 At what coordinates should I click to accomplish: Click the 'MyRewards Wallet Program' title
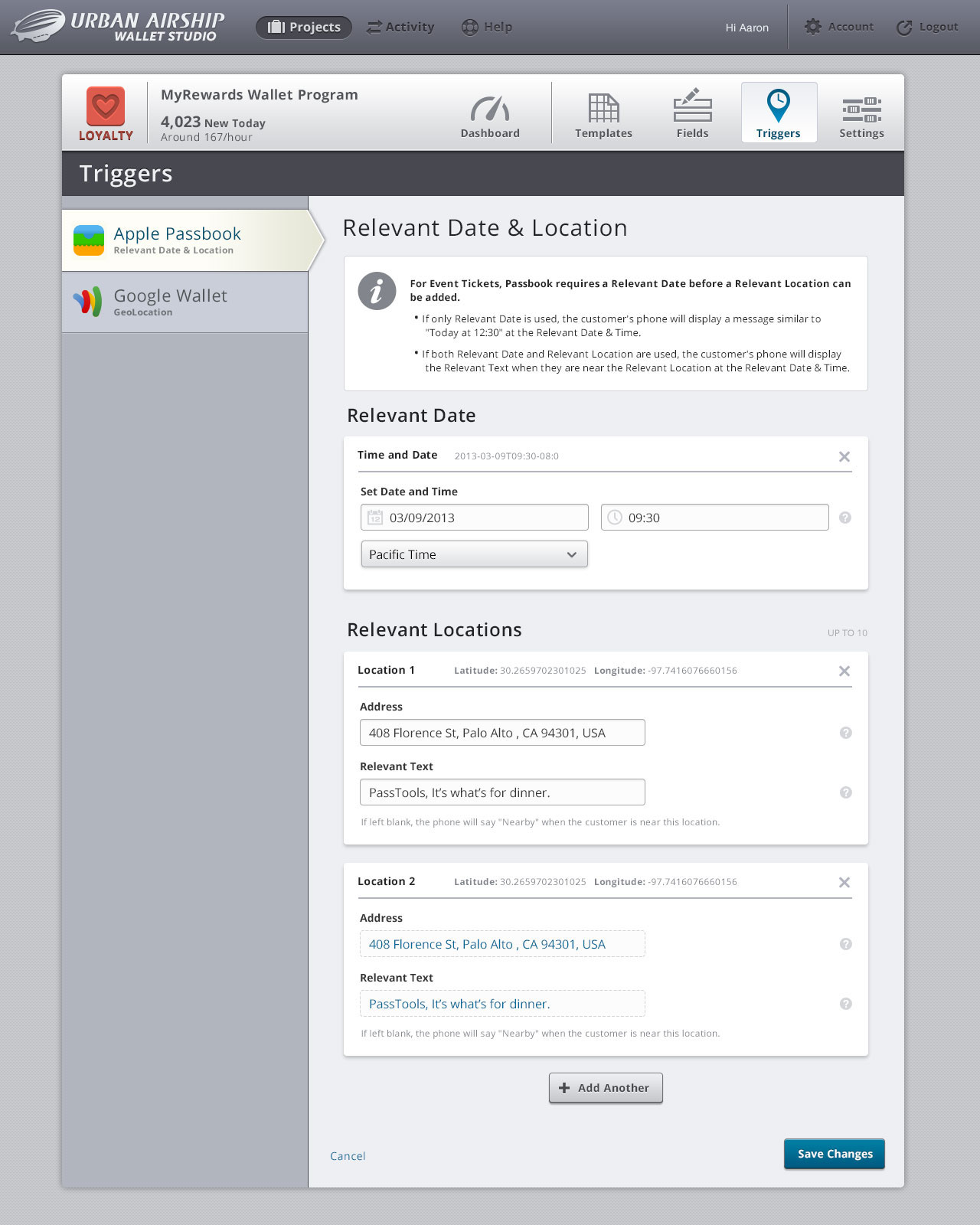(260, 95)
